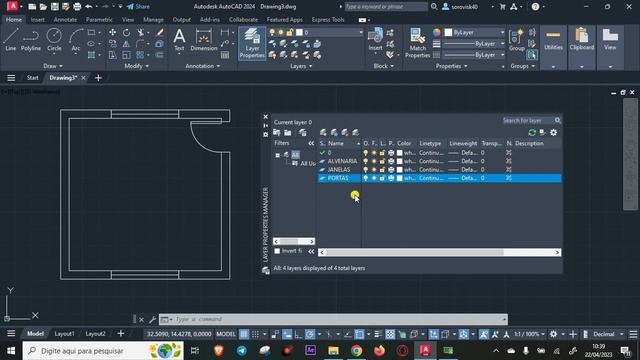
Task: Toggle plot printer icon for PORTAS layer
Action: click(x=391, y=178)
